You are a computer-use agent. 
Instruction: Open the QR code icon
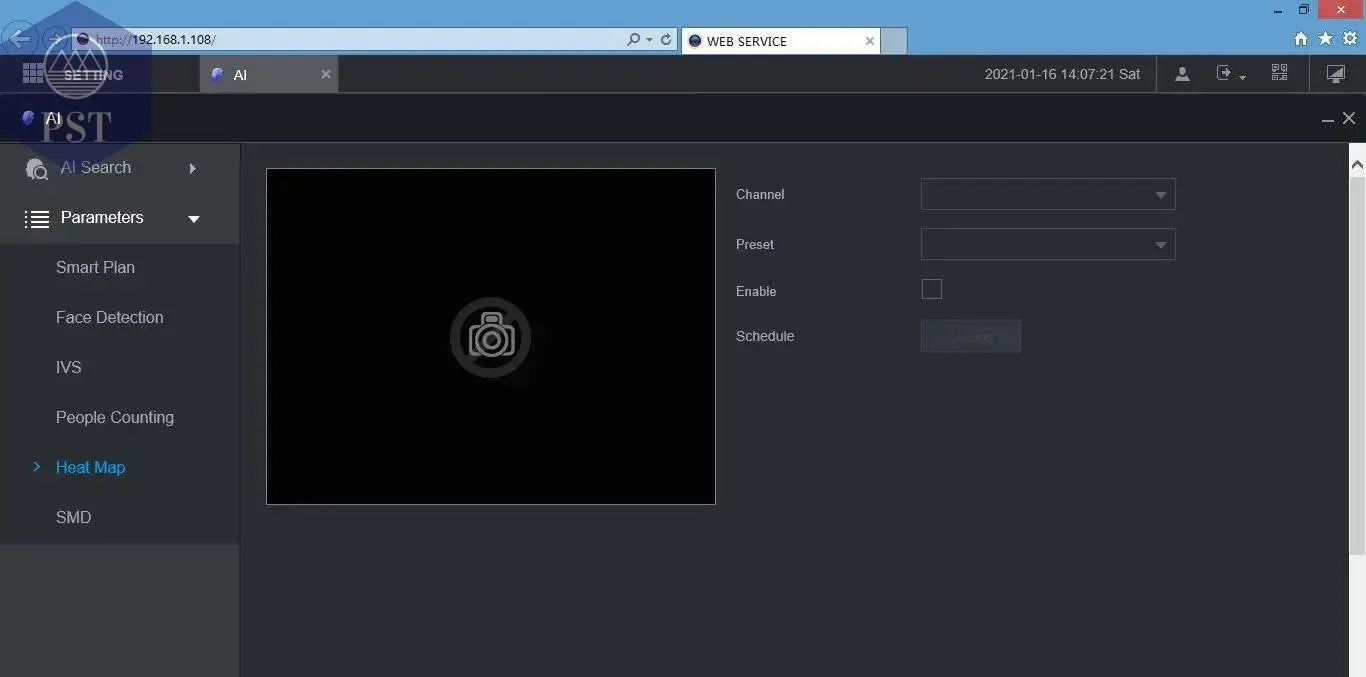(1279, 73)
